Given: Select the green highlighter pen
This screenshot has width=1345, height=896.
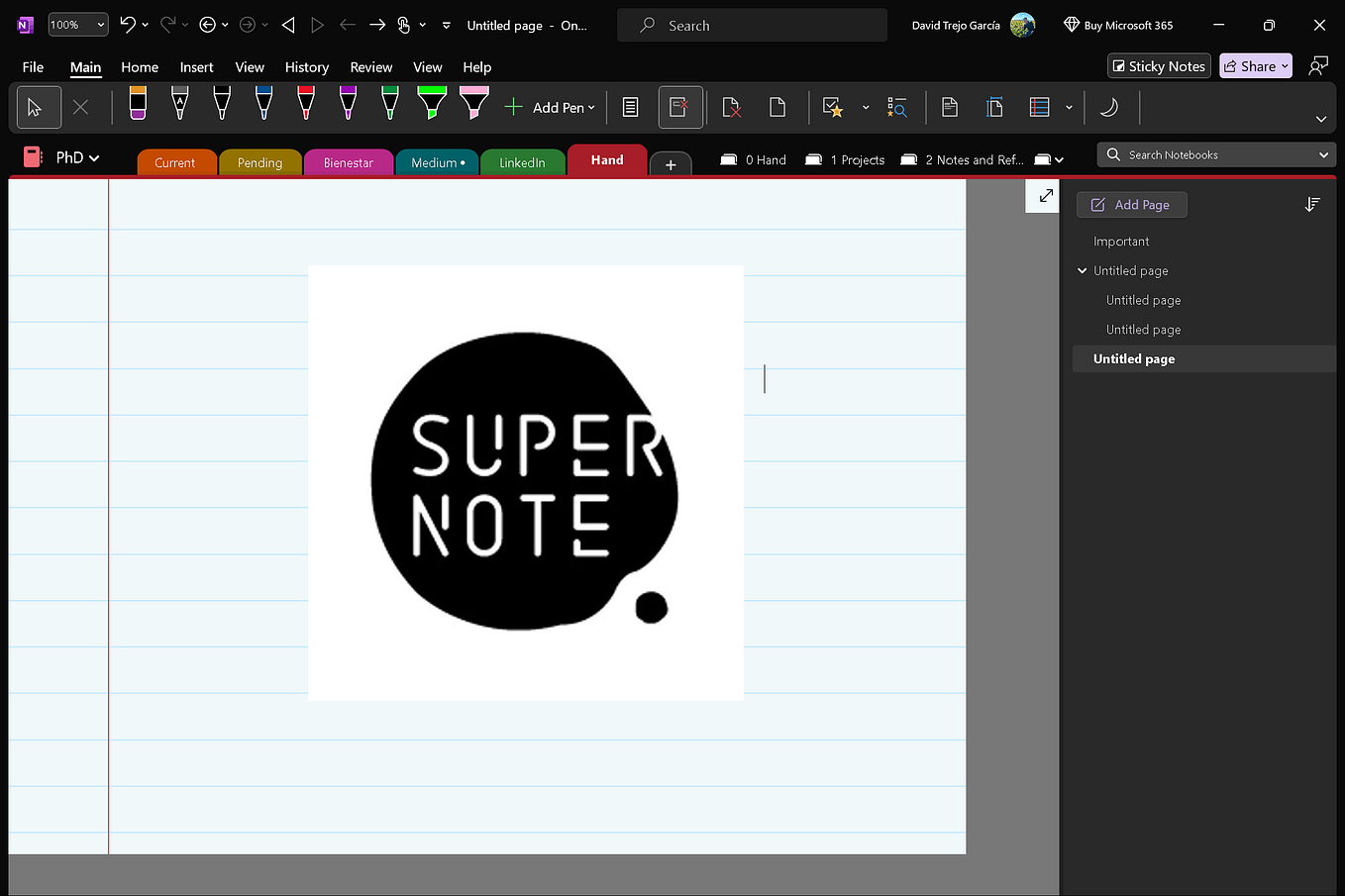Looking at the screenshot, I should tap(432, 104).
